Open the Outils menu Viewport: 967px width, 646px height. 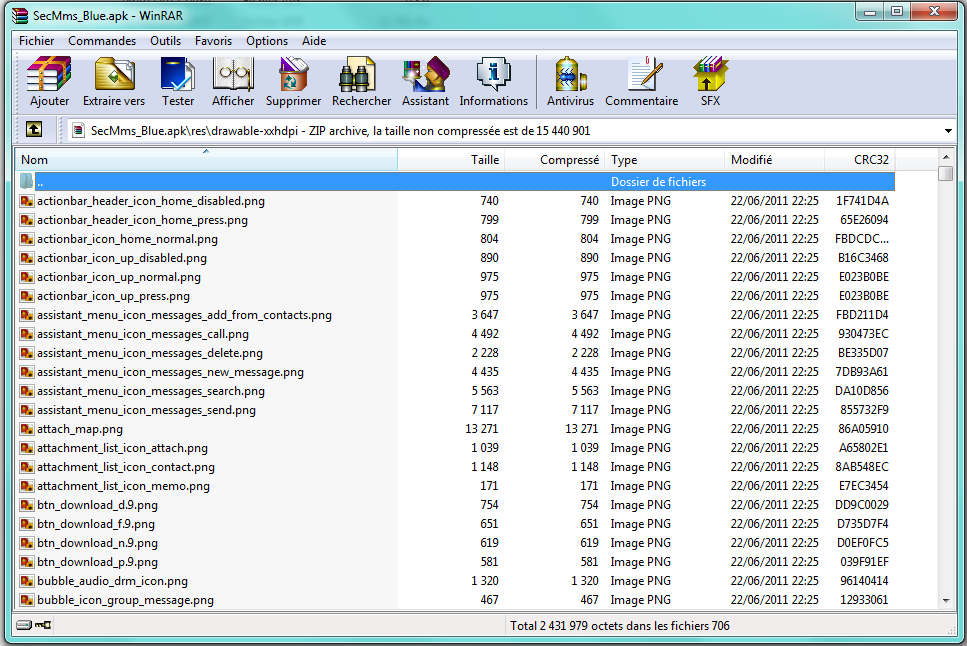coord(165,41)
